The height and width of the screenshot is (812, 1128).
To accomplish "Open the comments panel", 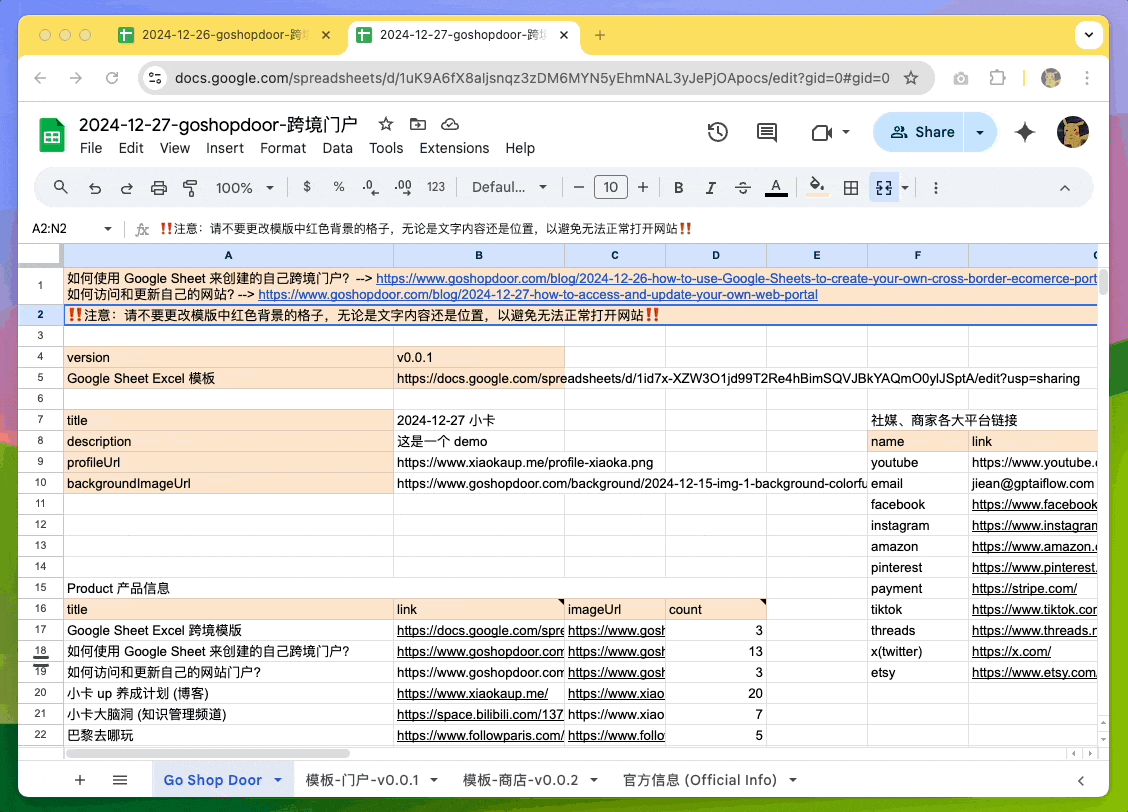I will [767, 132].
